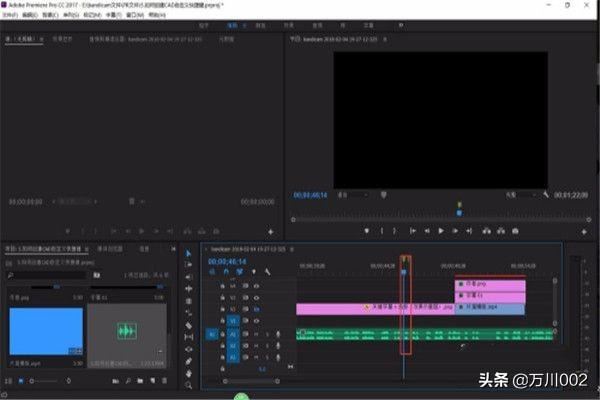The width and height of the screenshot is (600, 400).
Task: Open Program monitor playback resolution dropdown
Action: point(521,195)
